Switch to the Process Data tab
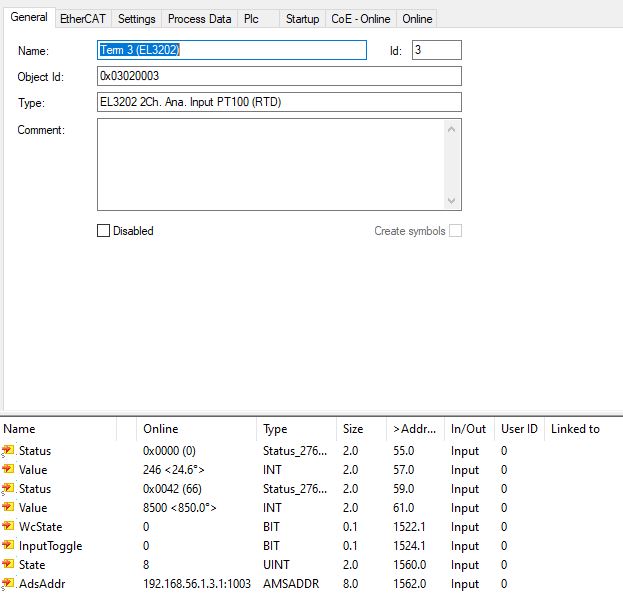This screenshot has width=623, height=612. 199,19
